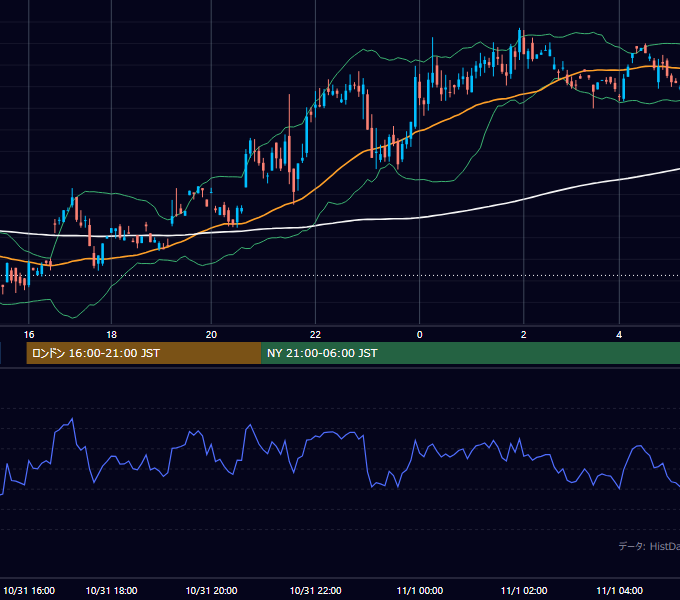Click the 11/1 00:00 time label

click(419, 590)
